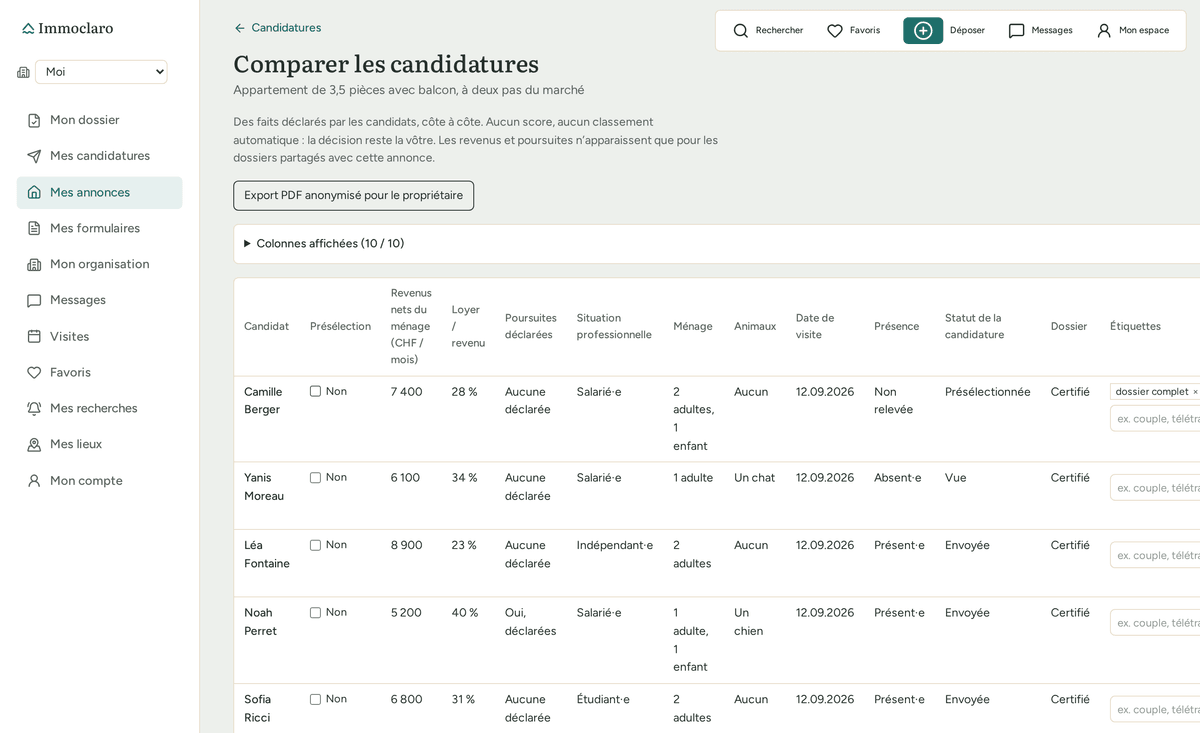Click the Mon compte person icon
1200x733 pixels.
click(34, 480)
